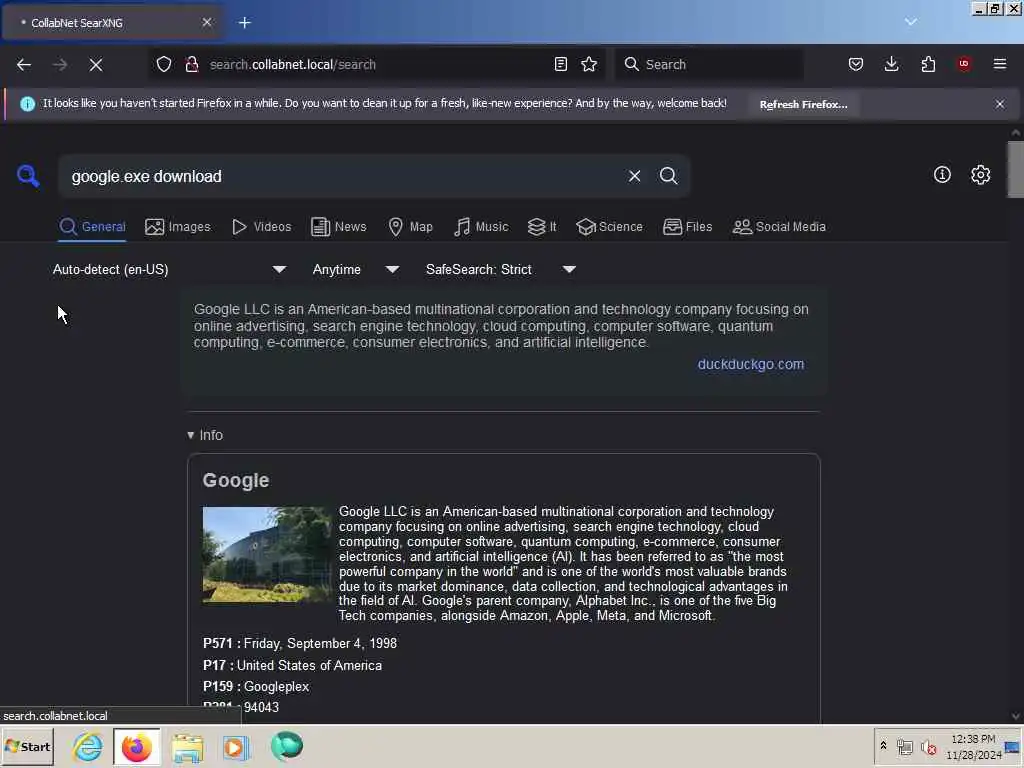The height and width of the screenshot is (768, 1024).
Task: Click the P159 : Googleplex line
Action: pos(256,686)
